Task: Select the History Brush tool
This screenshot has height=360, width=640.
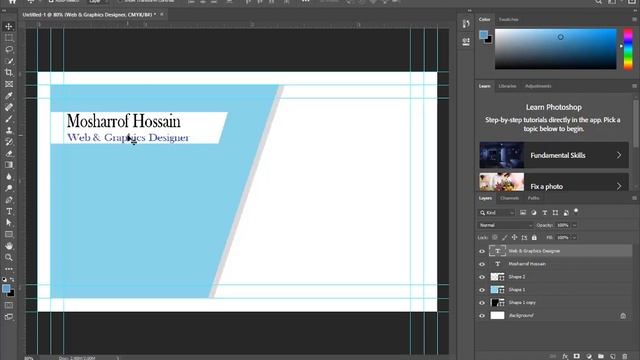Action: (x=9, y=142)
